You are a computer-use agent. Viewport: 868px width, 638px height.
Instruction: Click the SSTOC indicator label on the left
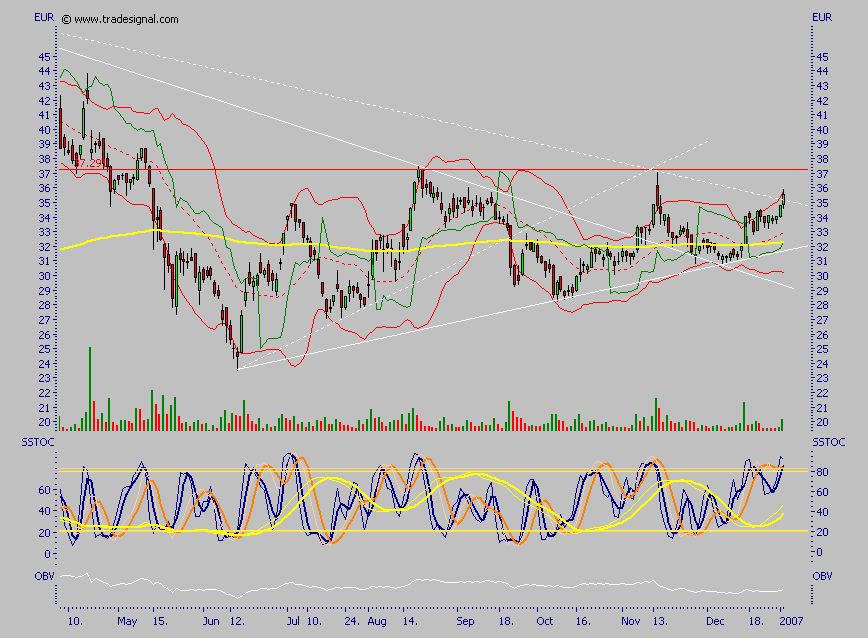point(38,442)
